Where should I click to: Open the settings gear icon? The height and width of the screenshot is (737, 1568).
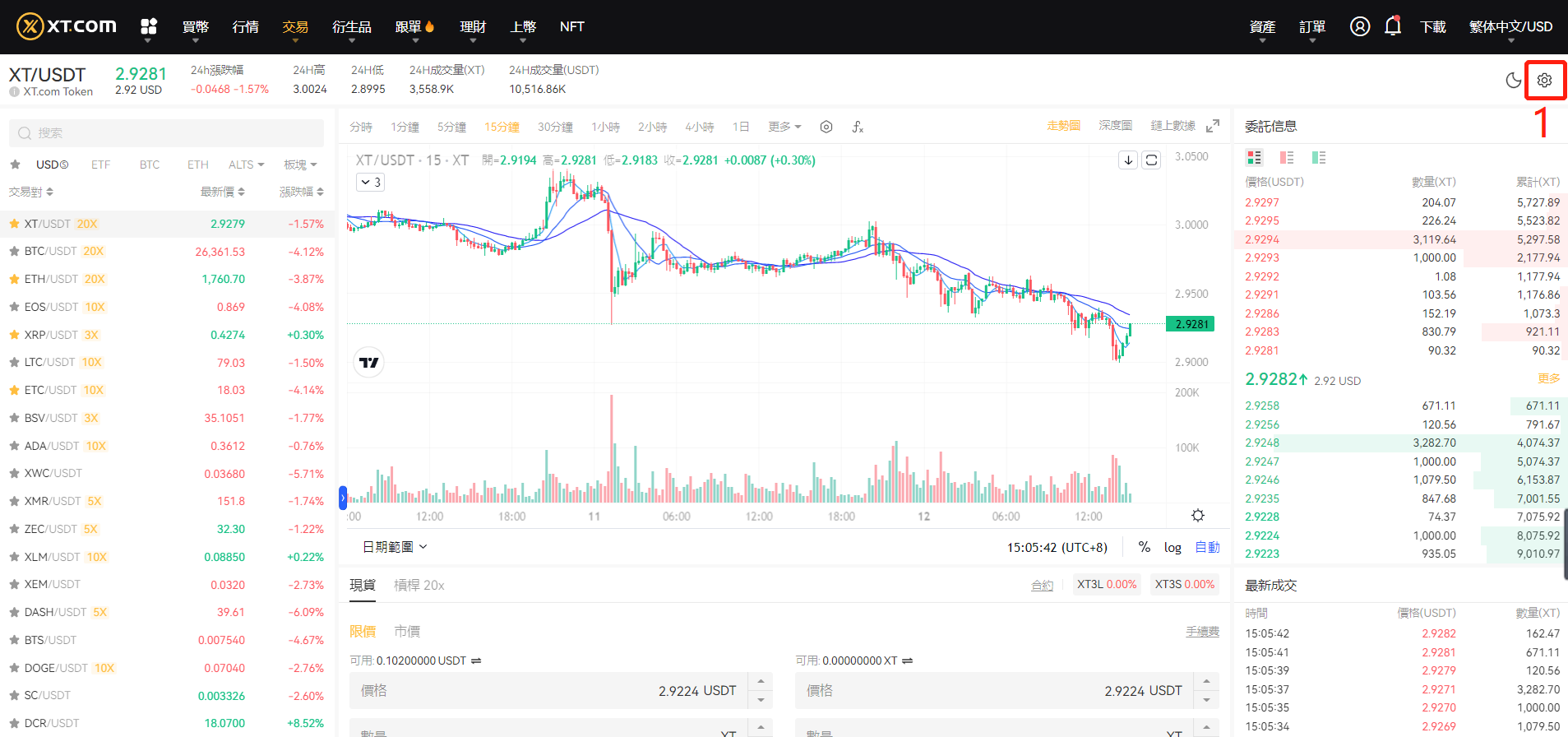tap(1544, 80)
